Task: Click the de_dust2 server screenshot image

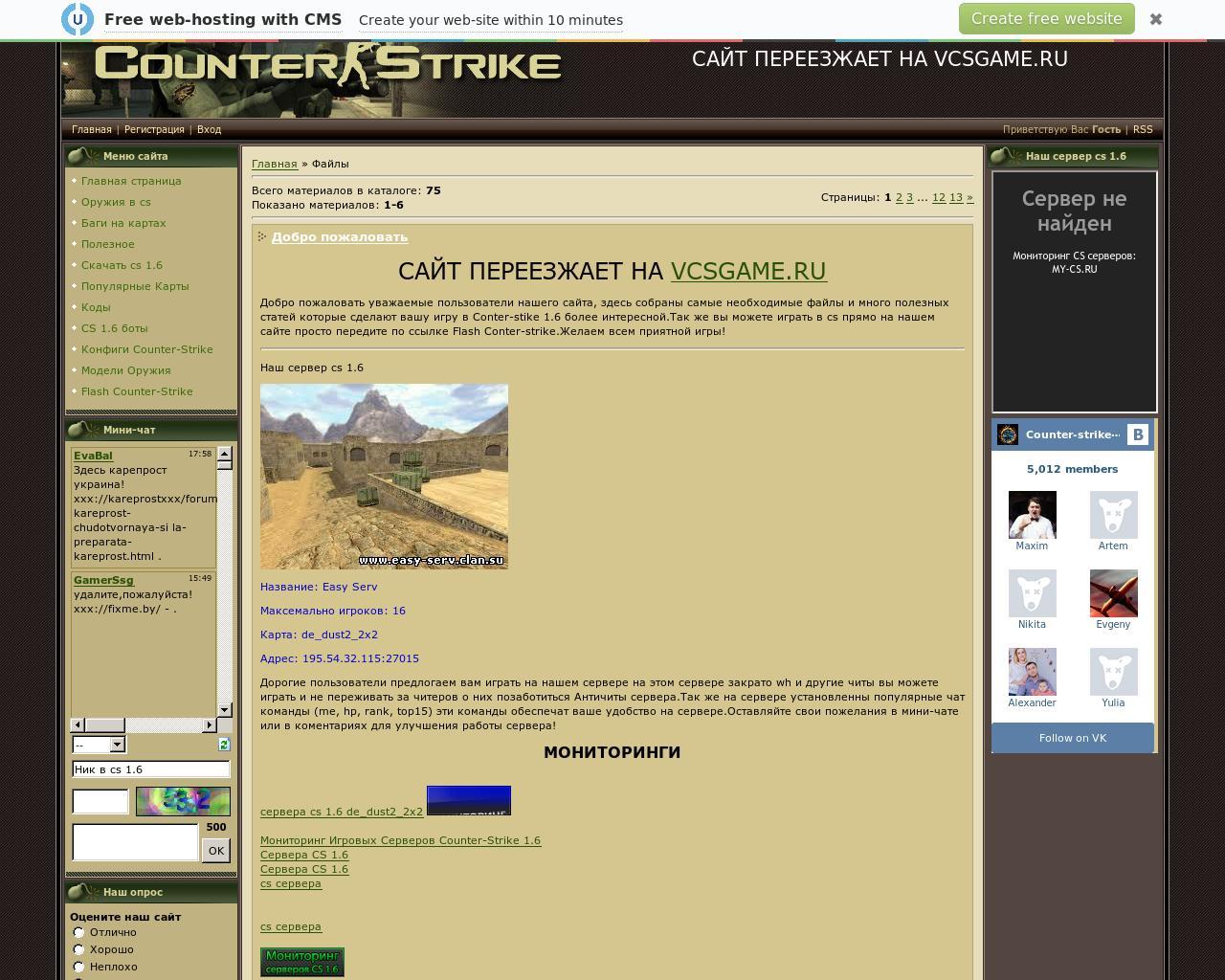Action: coord(384,477)
